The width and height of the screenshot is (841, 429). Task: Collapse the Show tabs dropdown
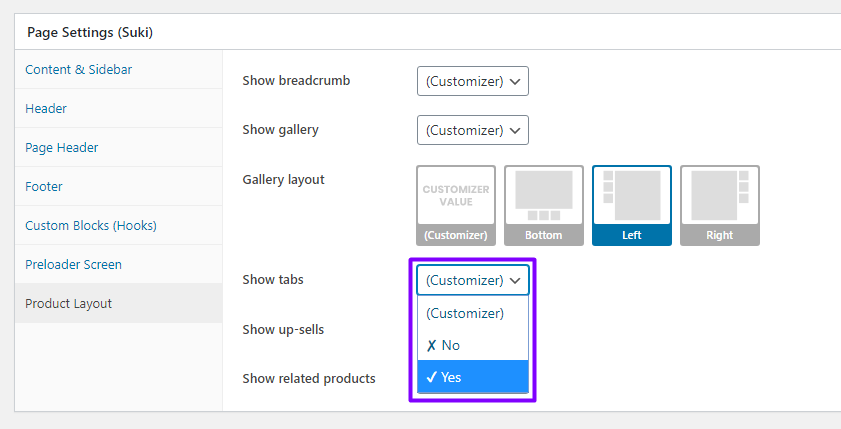[x=473, y=280]
